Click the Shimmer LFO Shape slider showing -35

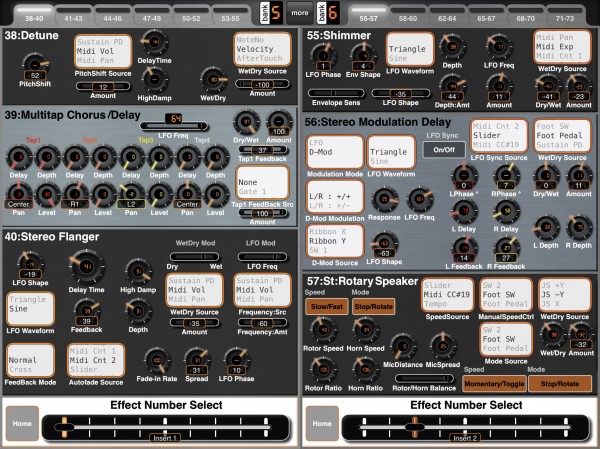click(401, 93)
